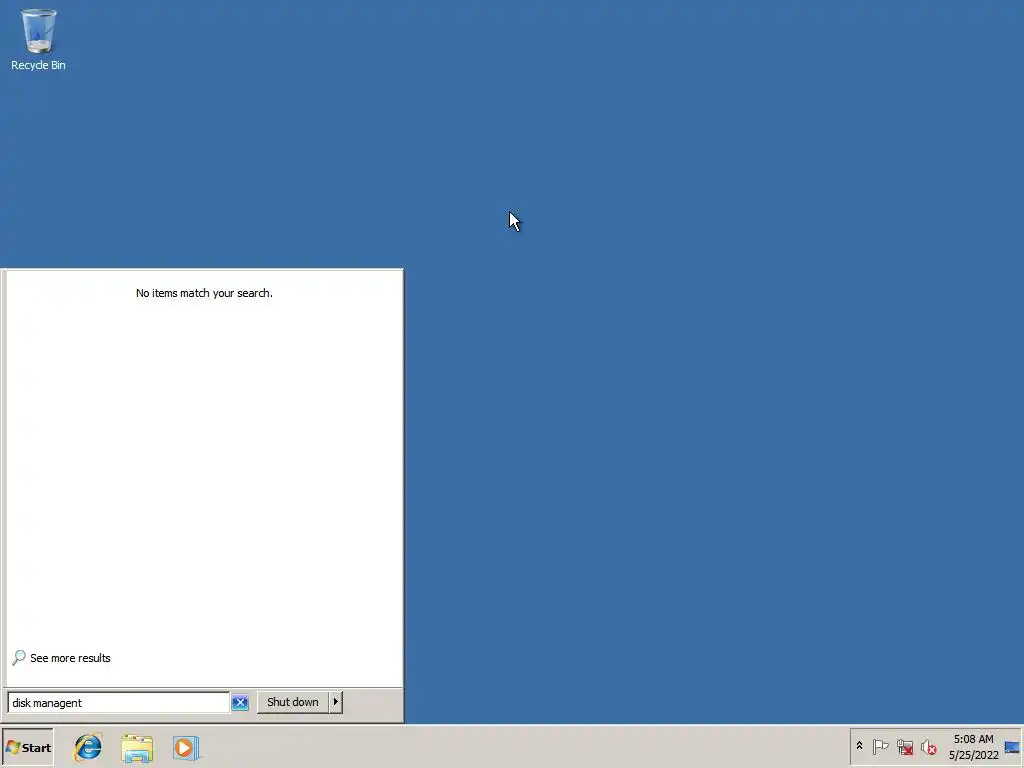
Task: Click the Start button
Action: [x=27, y=748]
